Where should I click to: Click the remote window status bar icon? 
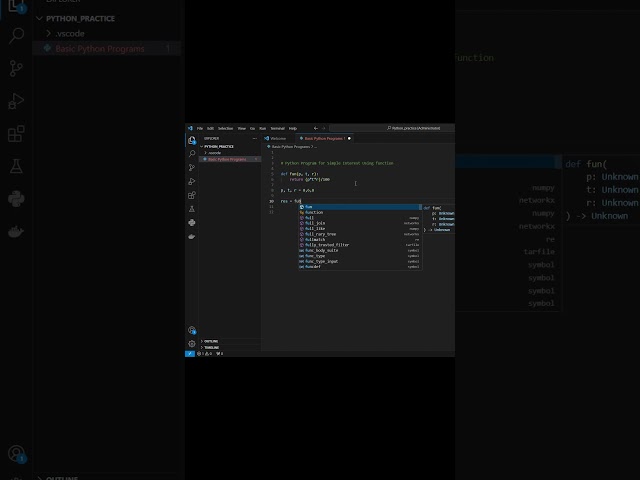coord(190,353)
